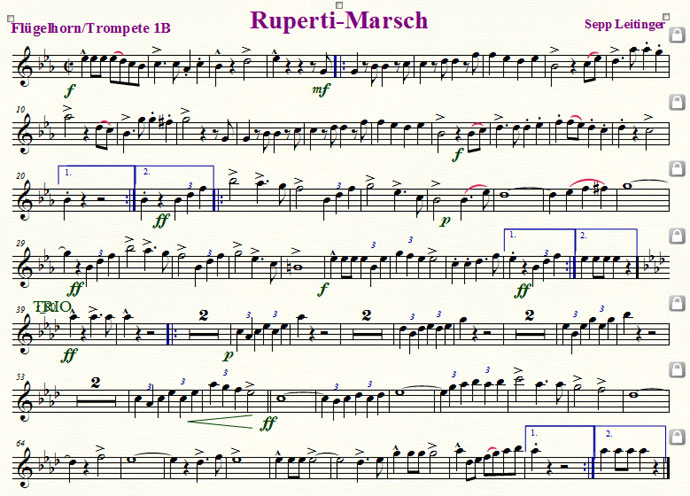Toggle the lock icon for the TRIO system at measure 39
690x496 pixels.
point(677,303)
